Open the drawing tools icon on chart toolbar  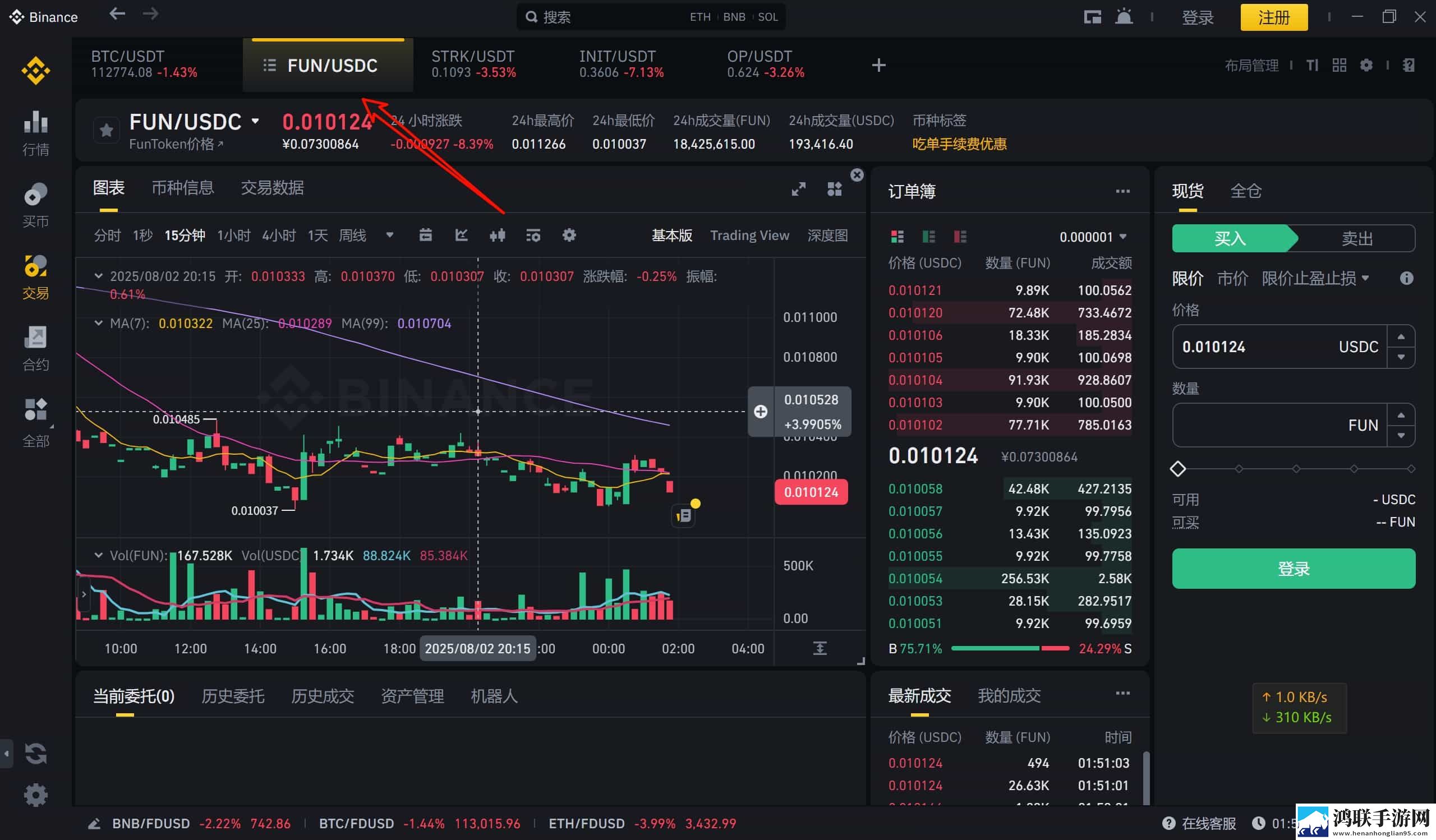click(x=462, y=235)
